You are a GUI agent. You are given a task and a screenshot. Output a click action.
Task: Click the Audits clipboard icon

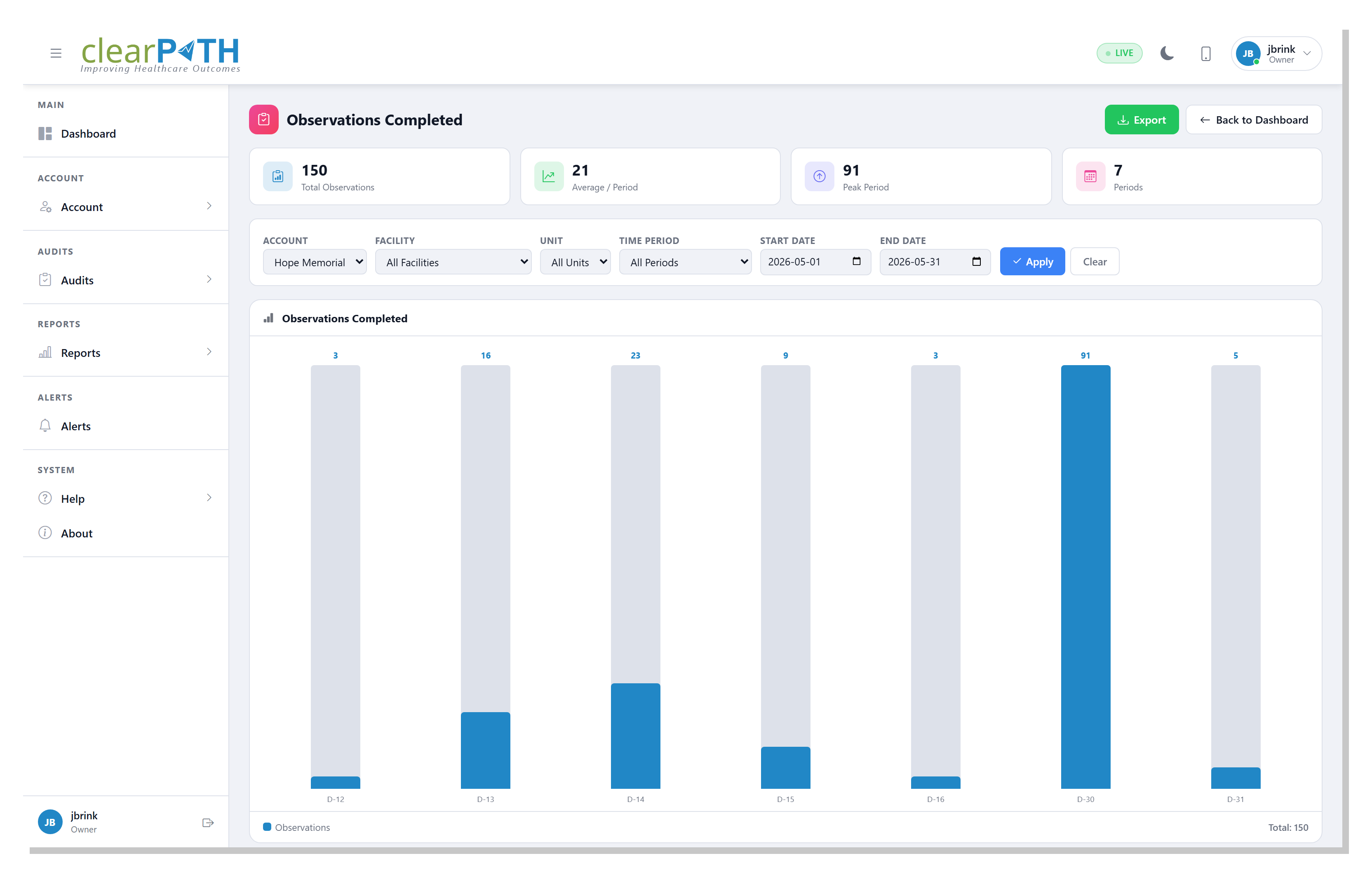45,279
